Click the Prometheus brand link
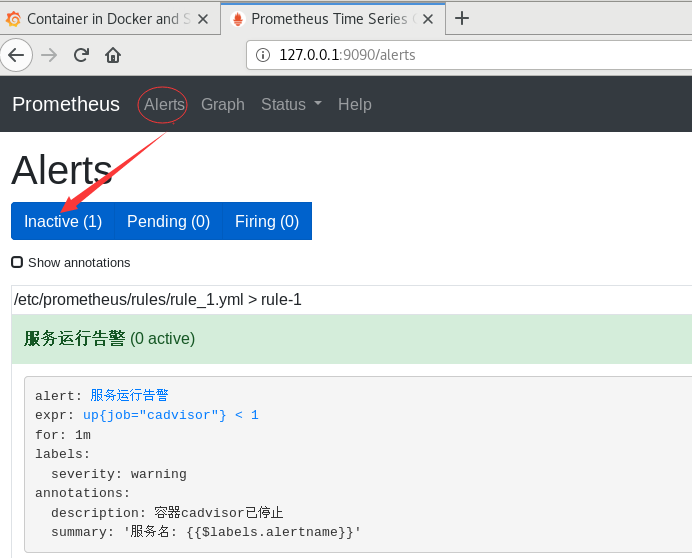 click(66, 105)
